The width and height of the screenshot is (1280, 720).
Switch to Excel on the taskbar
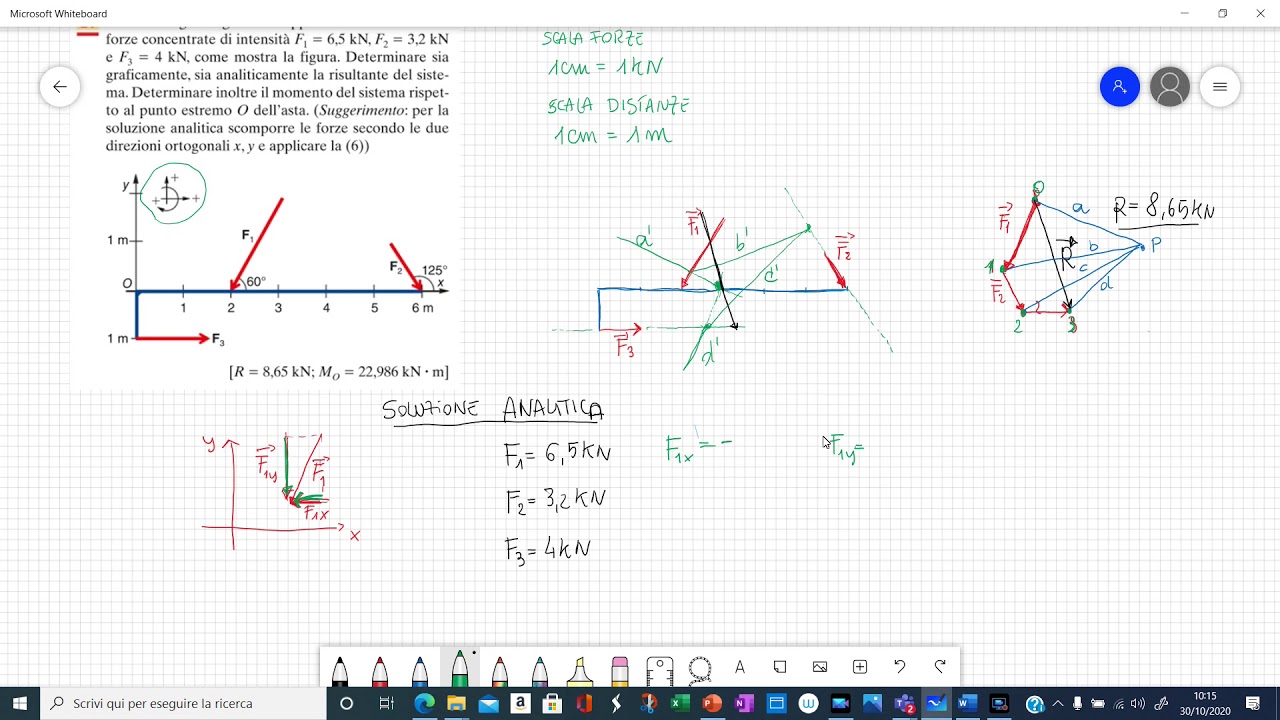[680, 704]
